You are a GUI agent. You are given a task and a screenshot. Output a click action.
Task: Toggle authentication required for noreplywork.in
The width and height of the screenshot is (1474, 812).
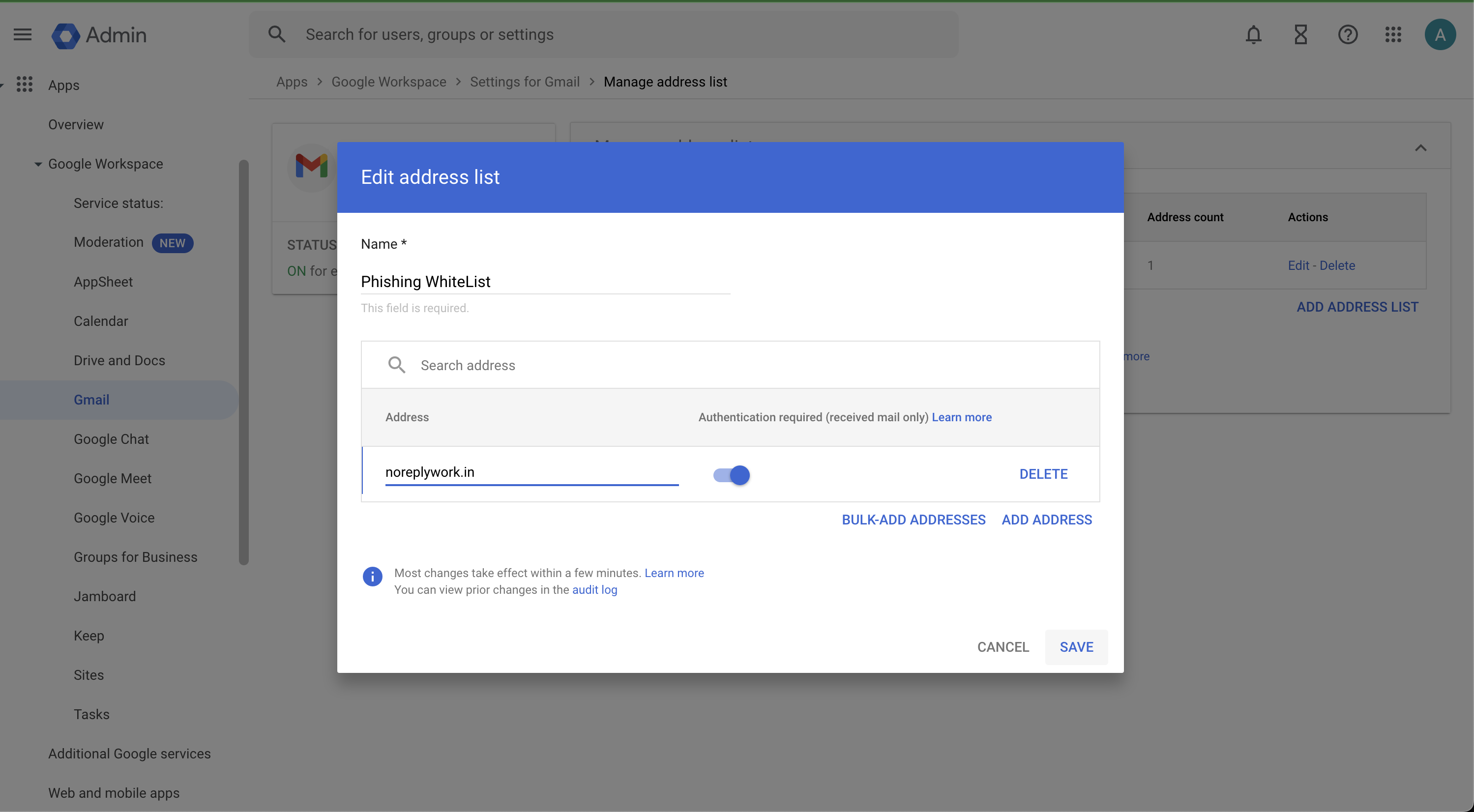[x=731, y=474]
